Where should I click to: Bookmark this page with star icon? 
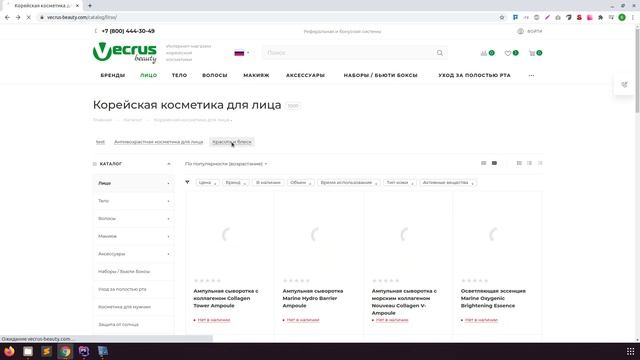[502, 18]
